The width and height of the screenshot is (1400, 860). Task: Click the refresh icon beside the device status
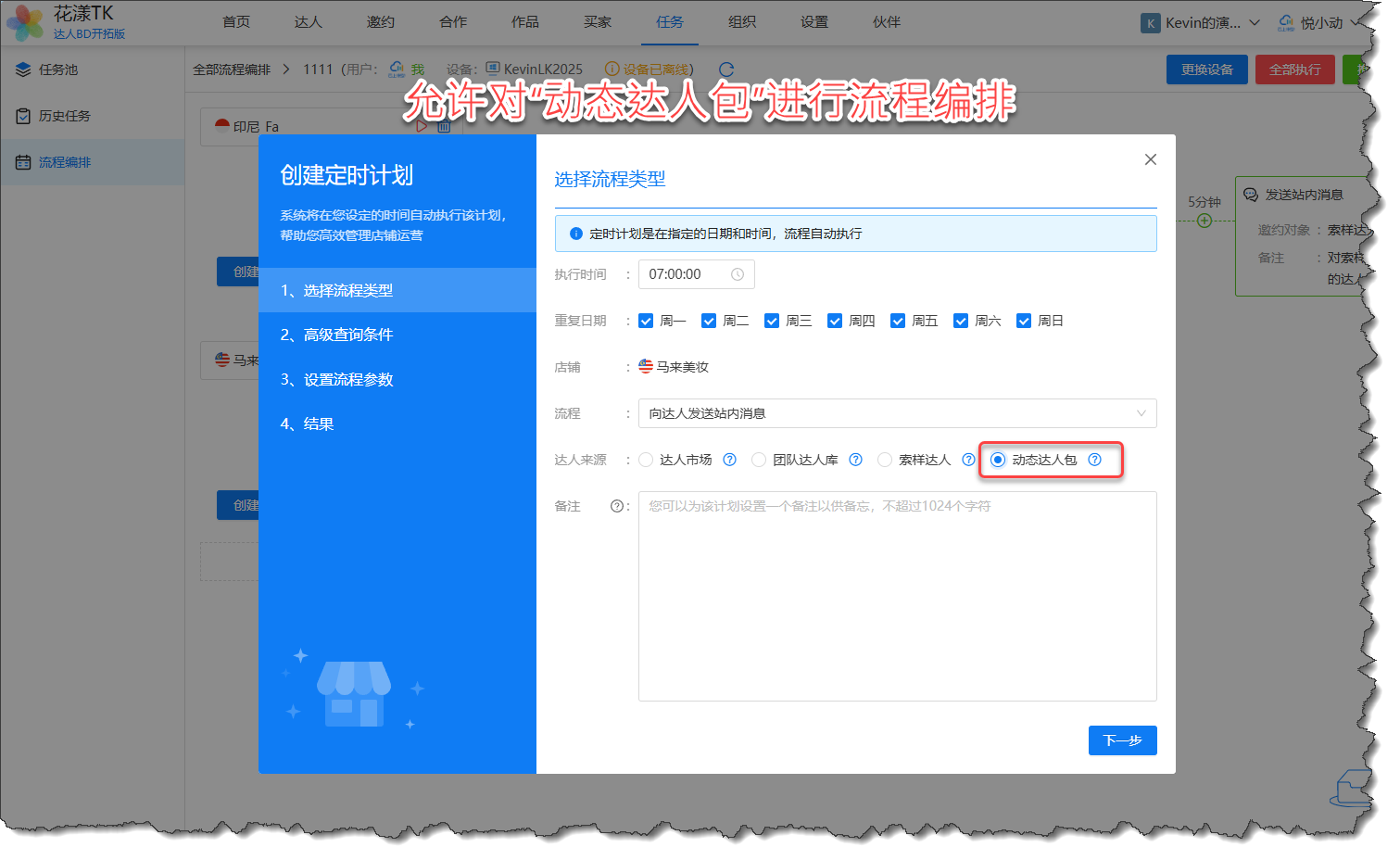click(725, 70)
